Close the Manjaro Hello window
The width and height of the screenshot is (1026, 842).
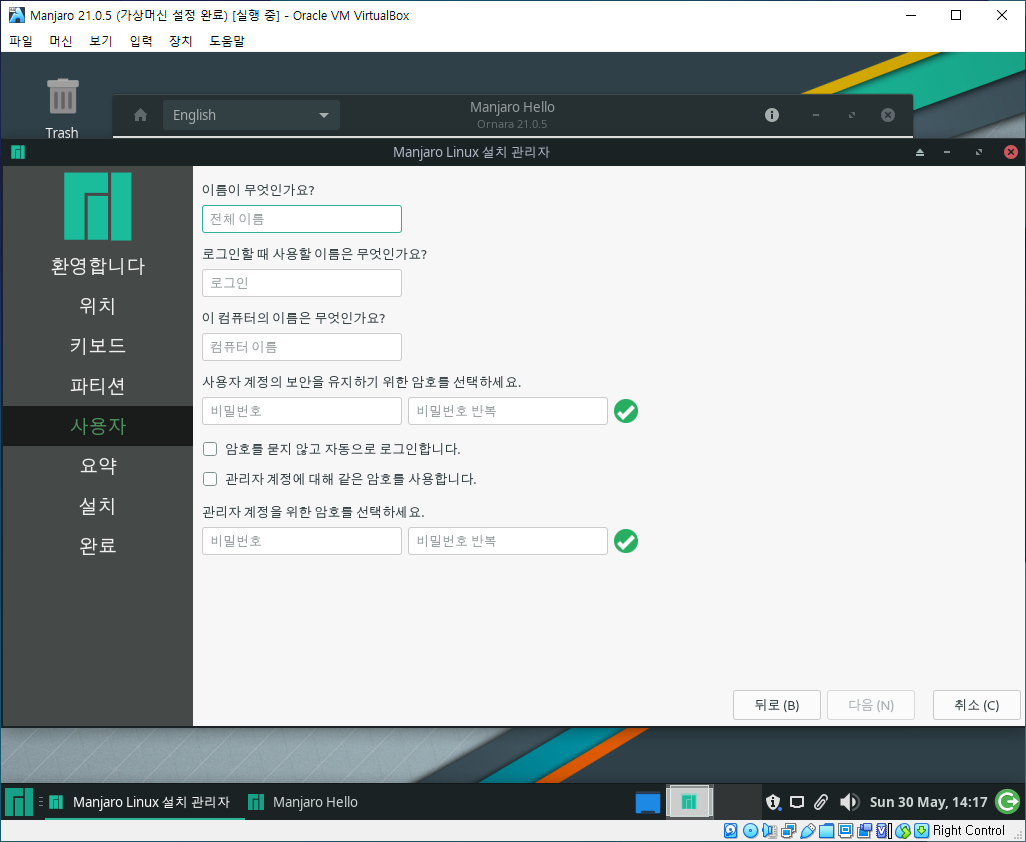coord(888,115)
